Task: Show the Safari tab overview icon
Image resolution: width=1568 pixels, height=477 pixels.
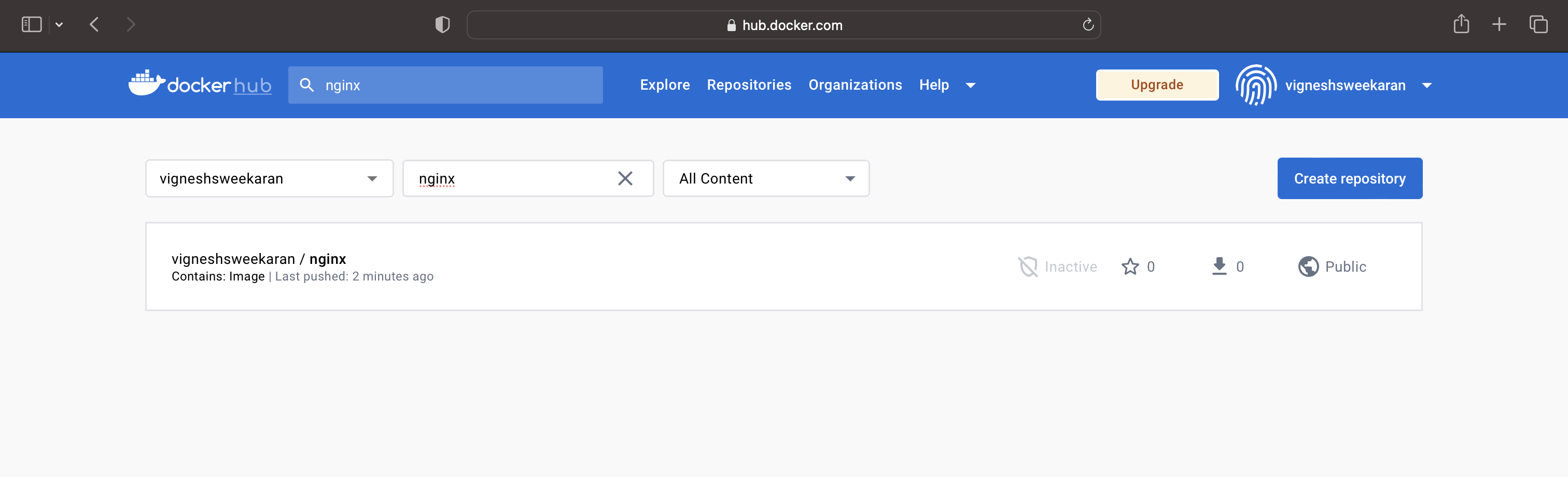Action: click(1538, 24)
